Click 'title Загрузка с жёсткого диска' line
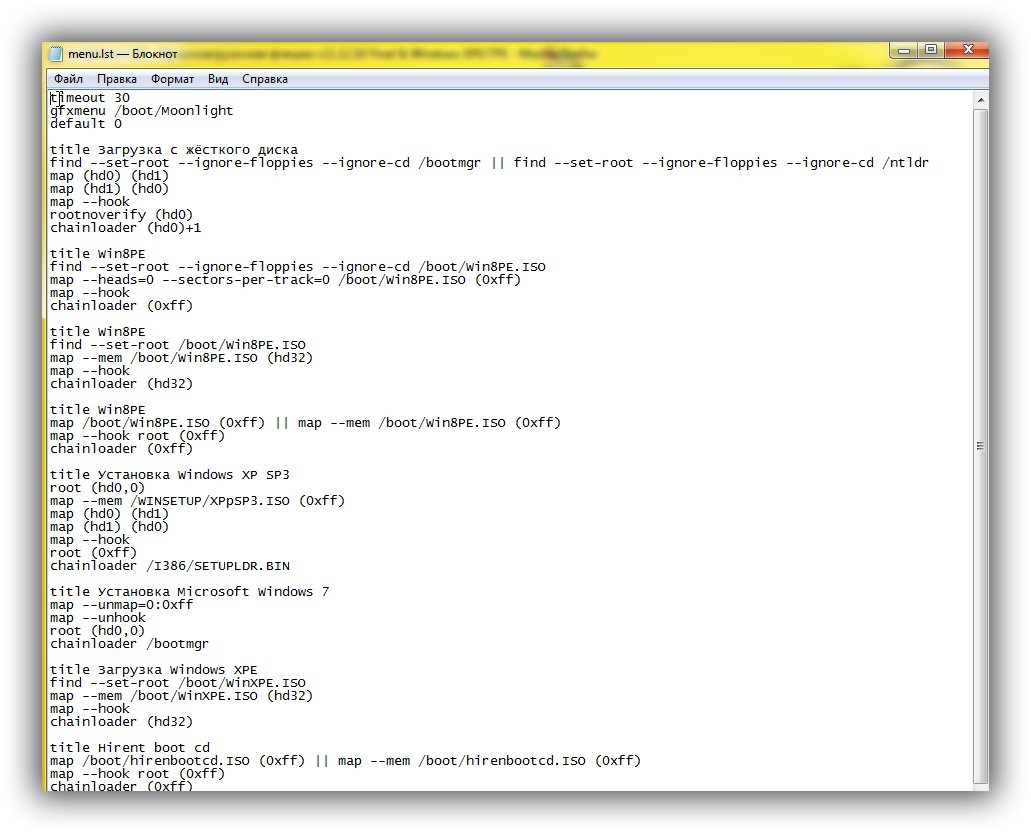The height and width of the screenshot is (833, 1031). coord(174,150)
